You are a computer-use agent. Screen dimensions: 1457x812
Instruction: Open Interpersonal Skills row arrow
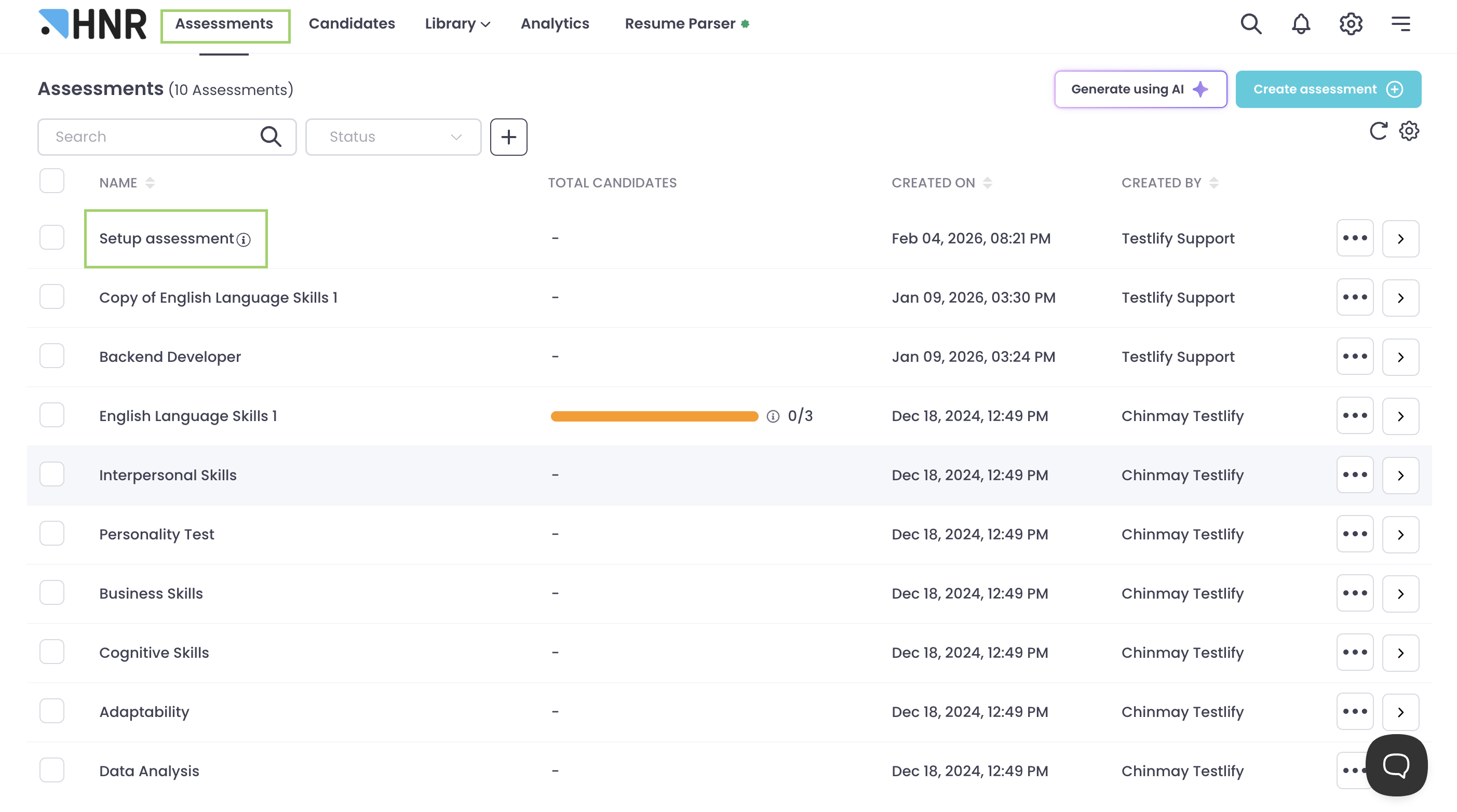pos(1400,475)
